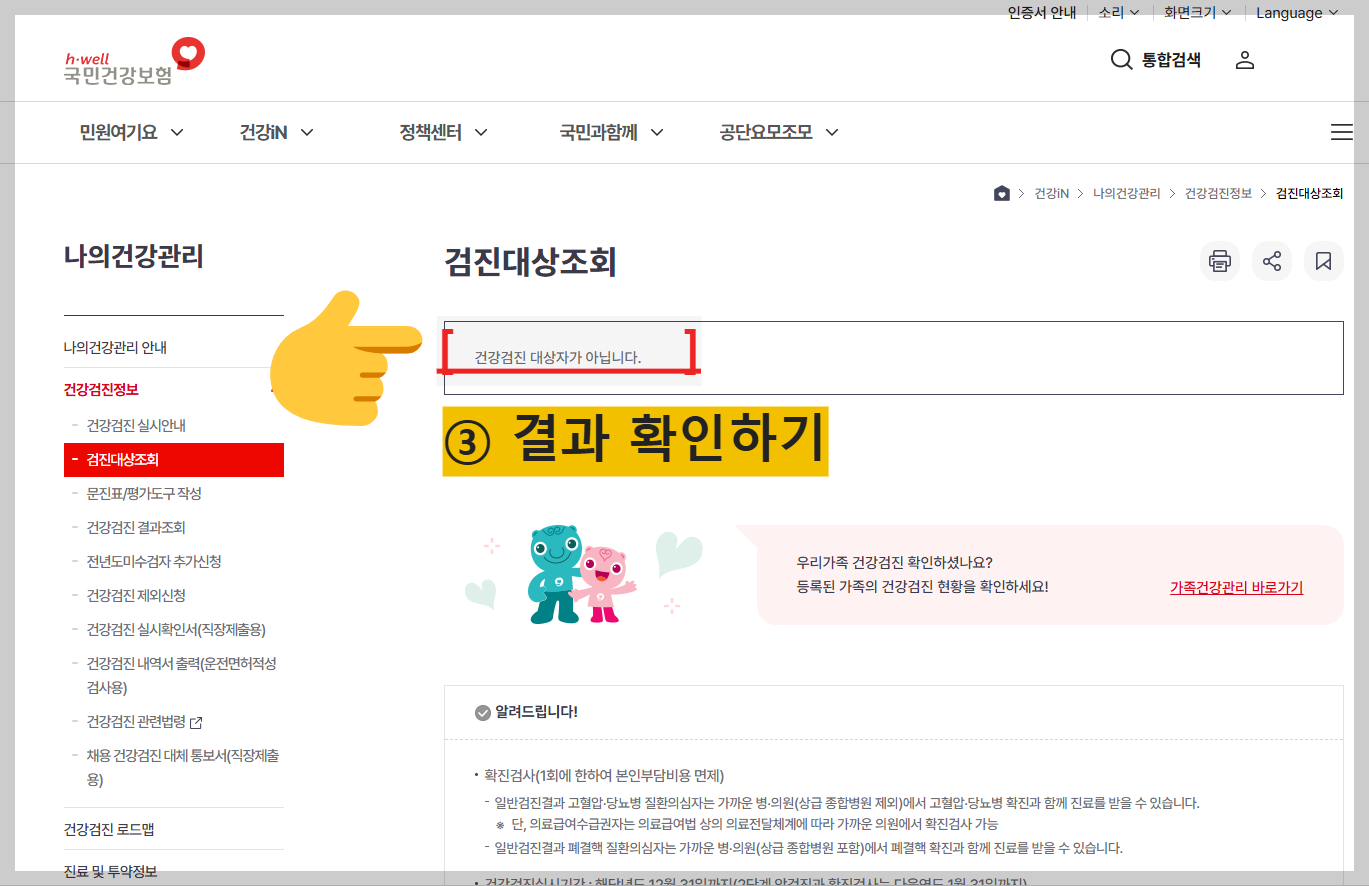Click the 검진대상조회 page heading
This screenshot has width=1369, height=886.
click(530, 262)
